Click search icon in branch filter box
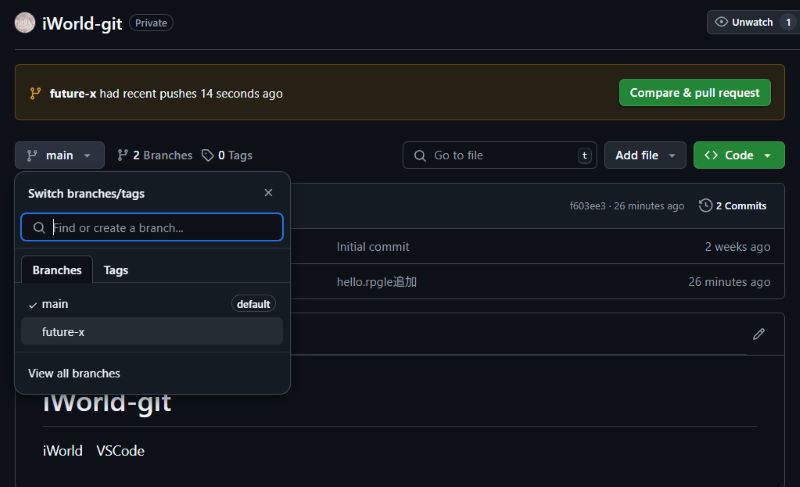This screenshot has height=487, width=800. [39, 227]
